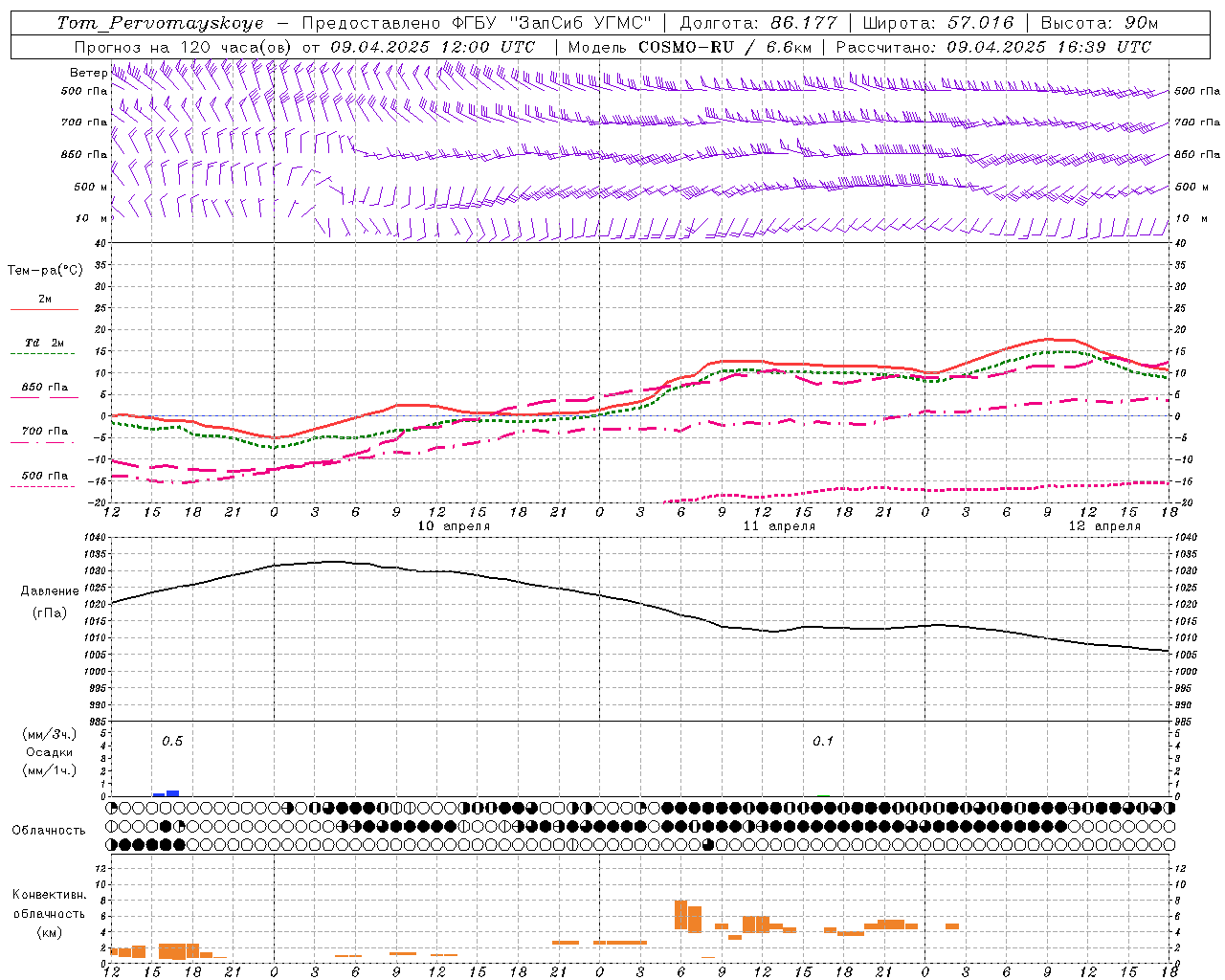Click the '(мм/3ч.)' precipitation unit label

coord(50,735)
